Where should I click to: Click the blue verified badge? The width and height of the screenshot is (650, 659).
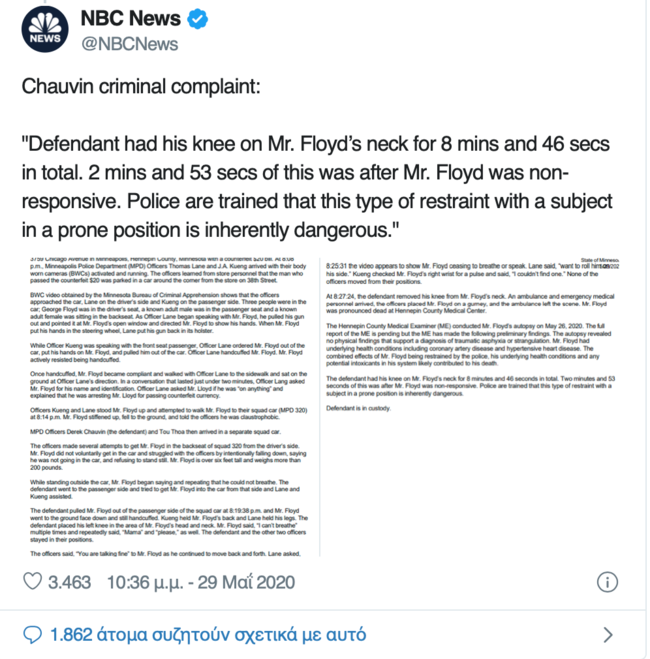pyautogui.click(x=198, y=20)
